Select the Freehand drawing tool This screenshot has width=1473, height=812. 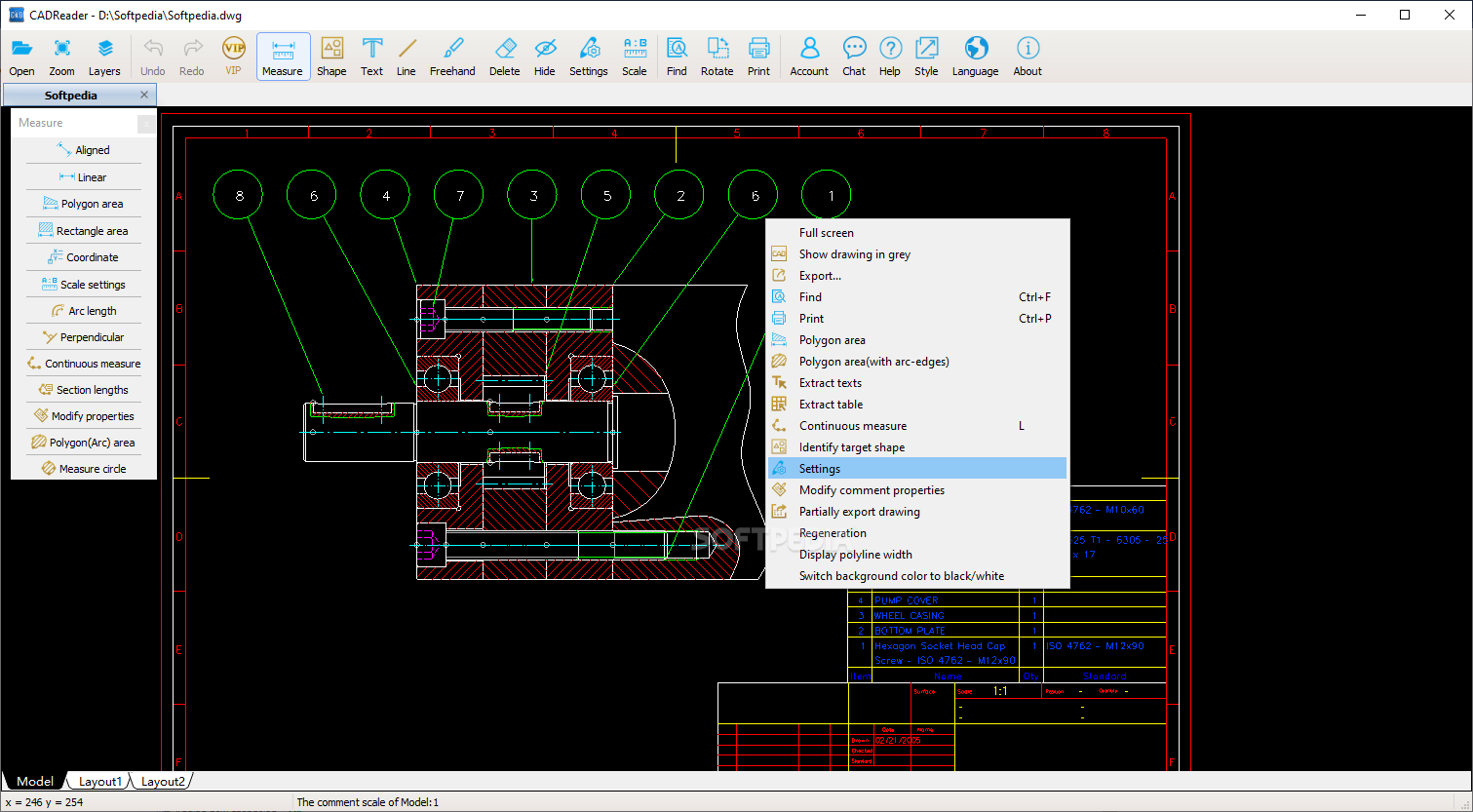point(452,57)
